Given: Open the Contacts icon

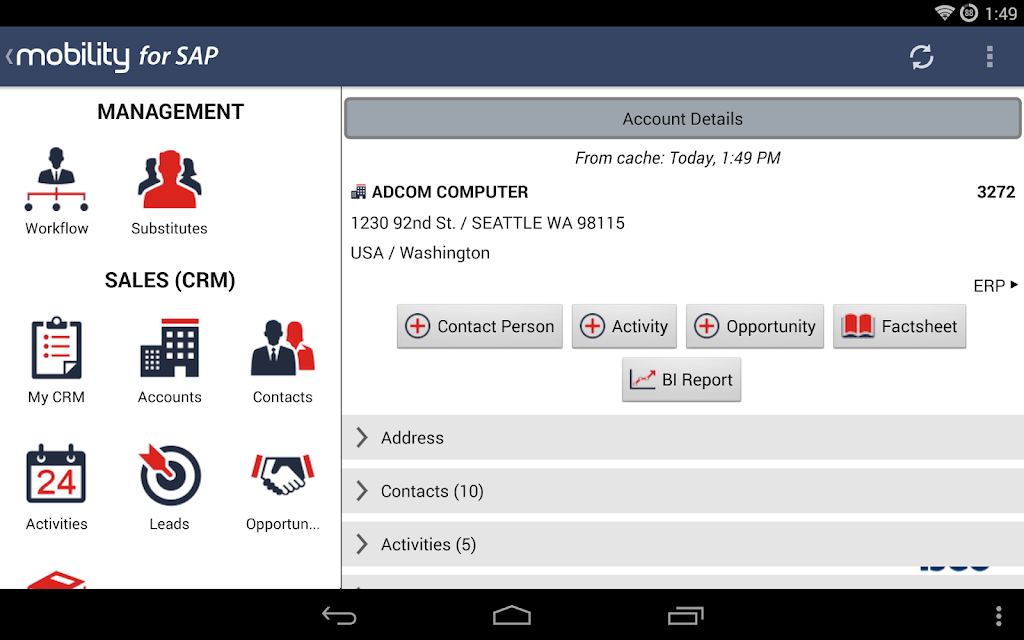Looking at the screenshot, I should pyautogui.click(x=283, y=348).
